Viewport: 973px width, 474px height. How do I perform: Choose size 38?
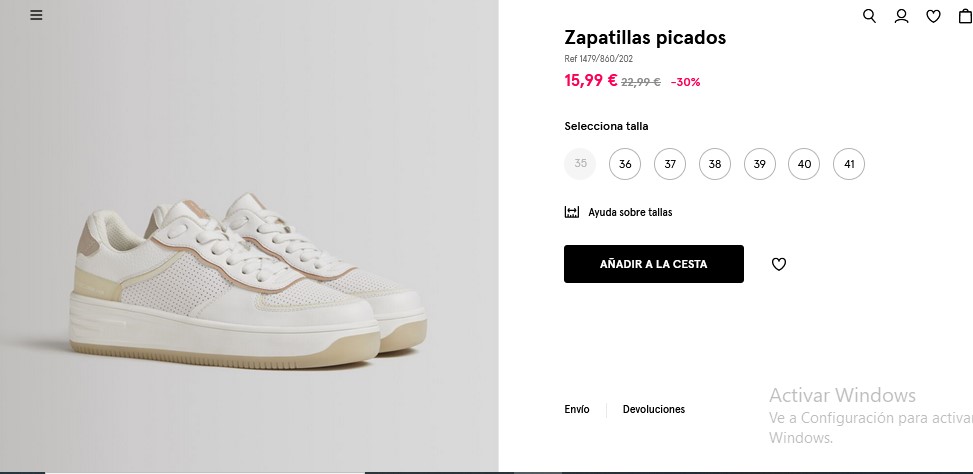coord(715,164)
